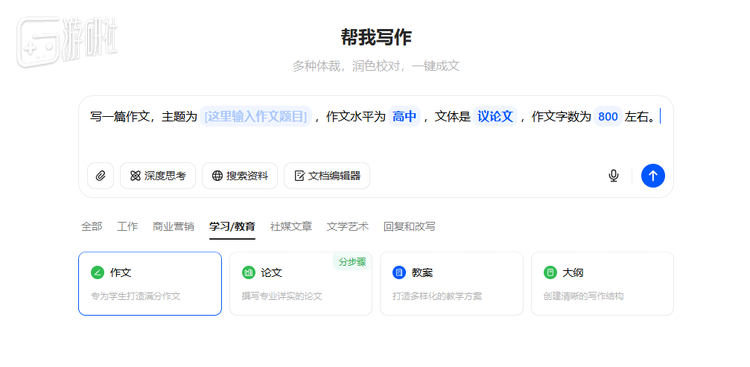Select the 教案 template card
Screen dimensions: 750x367
click(452, 284)
